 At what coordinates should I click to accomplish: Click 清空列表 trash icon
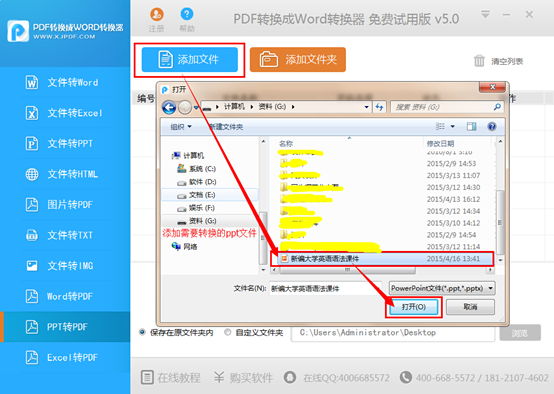(x=479, y=61)
